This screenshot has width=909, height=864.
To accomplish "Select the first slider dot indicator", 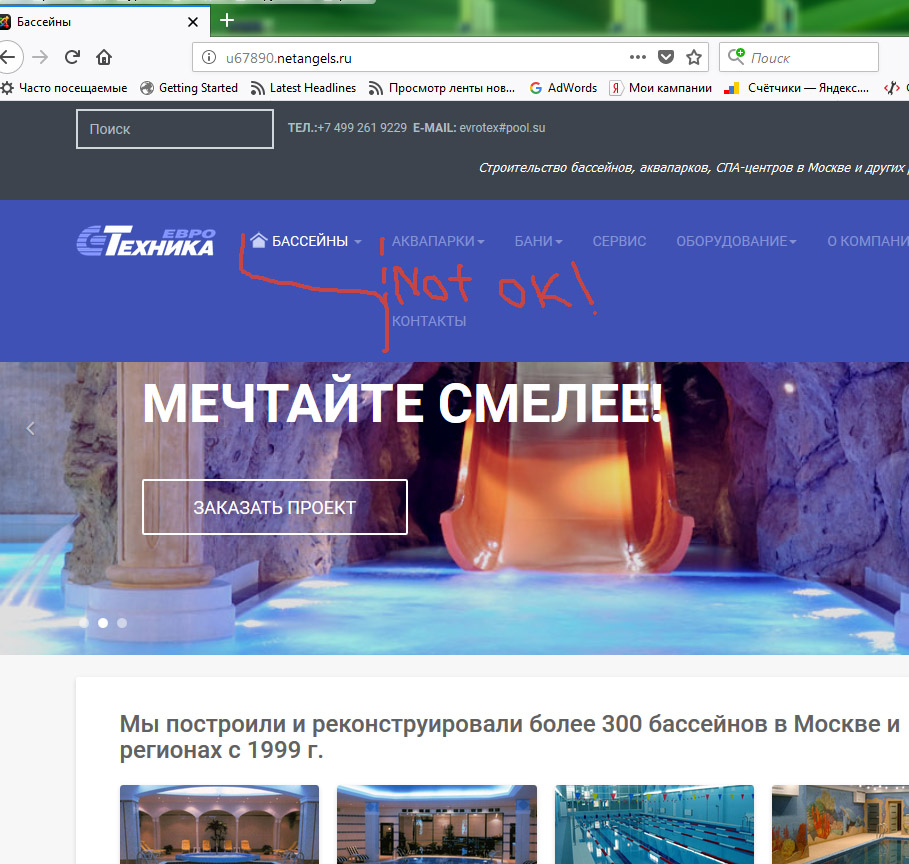I will 83,622.
